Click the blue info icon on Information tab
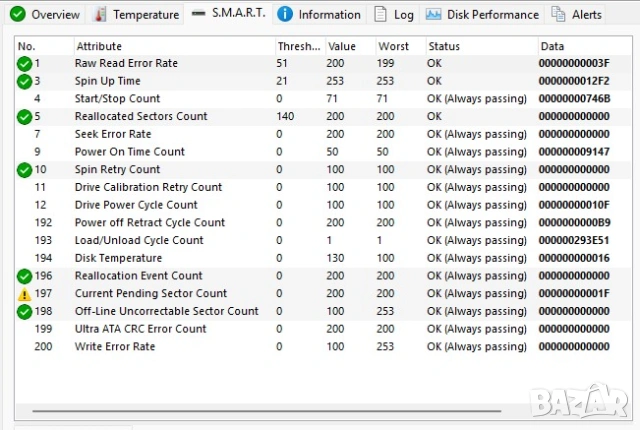 285,14
